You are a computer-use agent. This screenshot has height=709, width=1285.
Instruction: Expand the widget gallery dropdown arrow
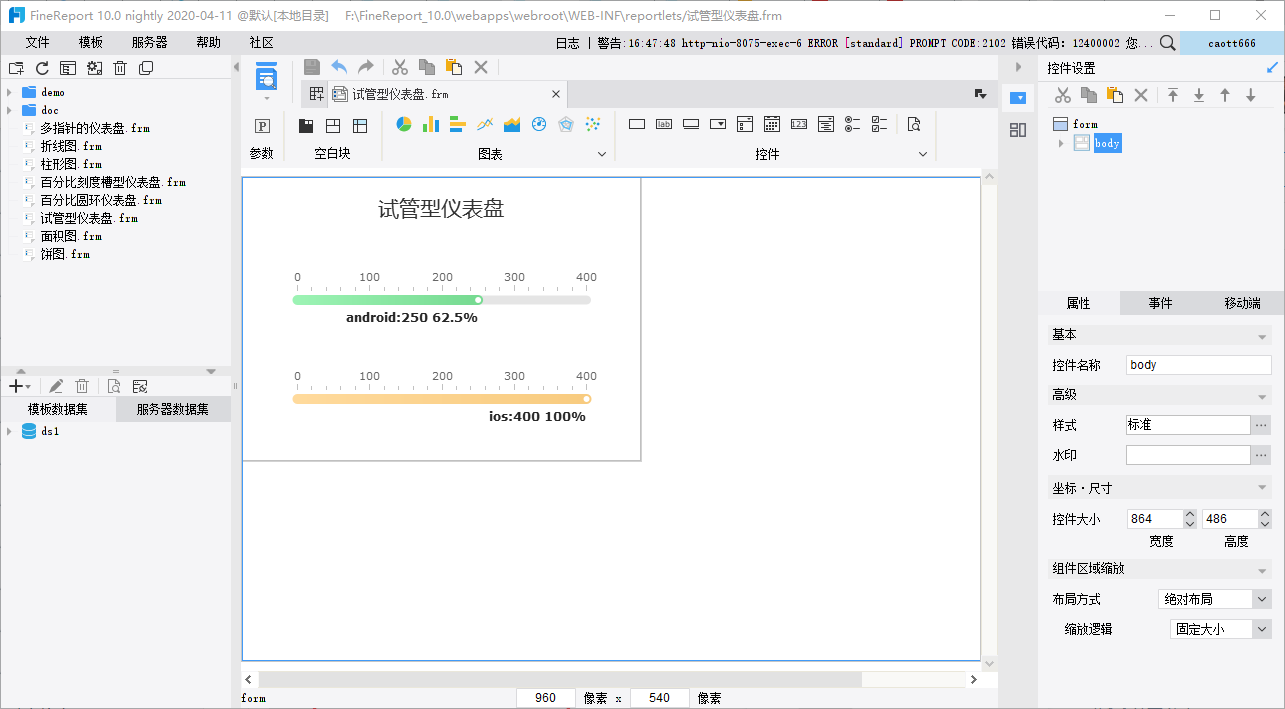(924, 154)
